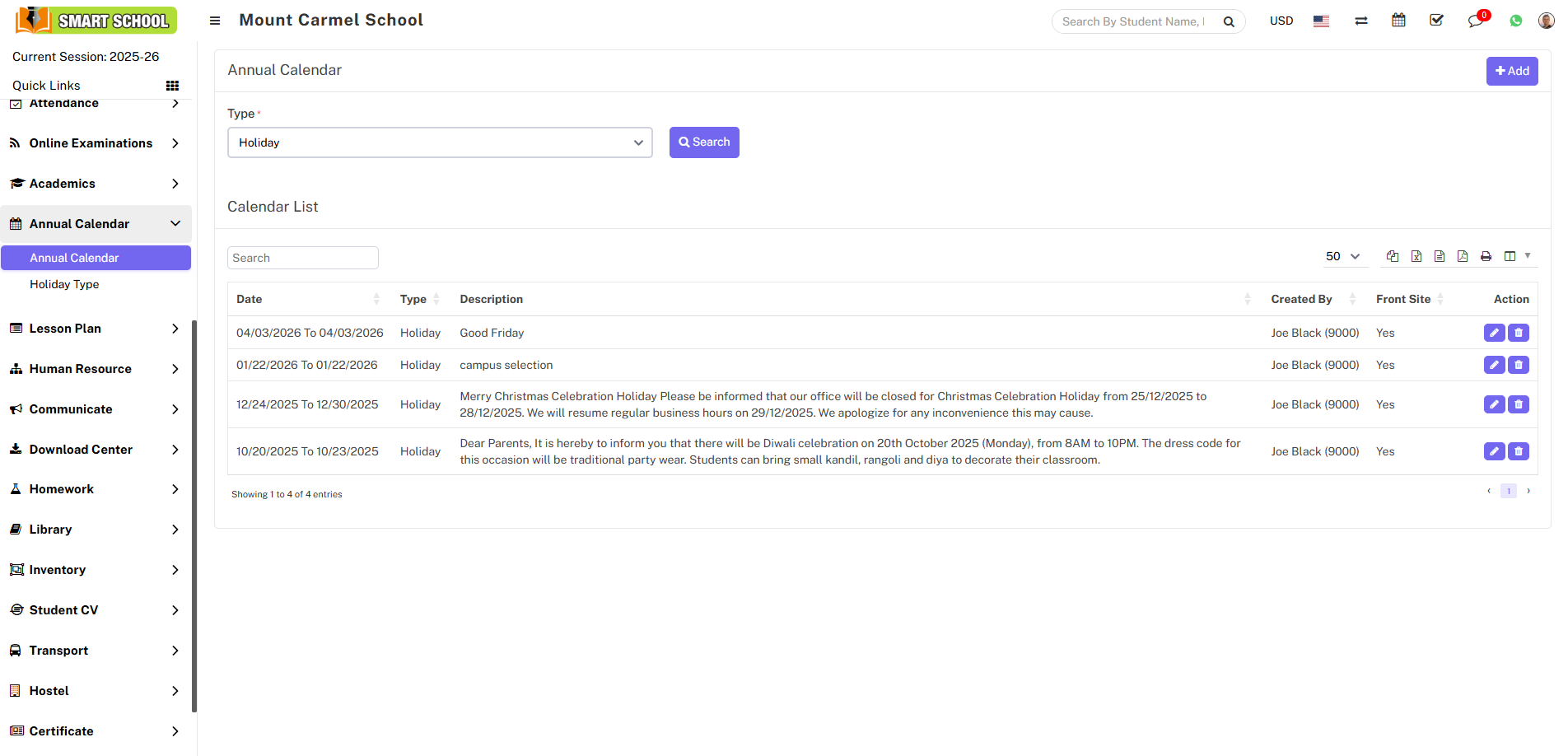Click the Excel export icon
1568x756 pixels.
coord(1416,256)
